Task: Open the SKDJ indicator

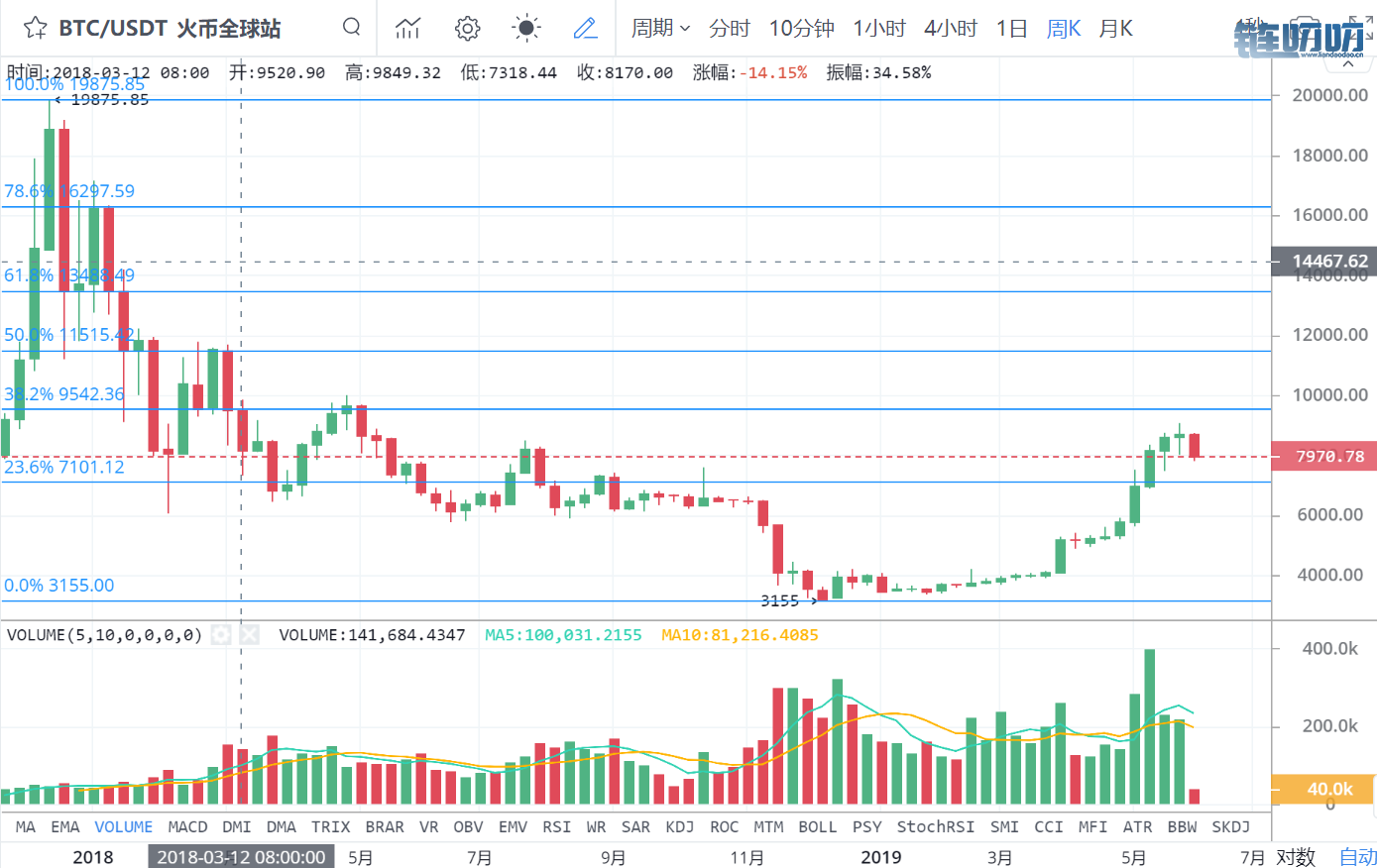Action: coord(1230,826)
